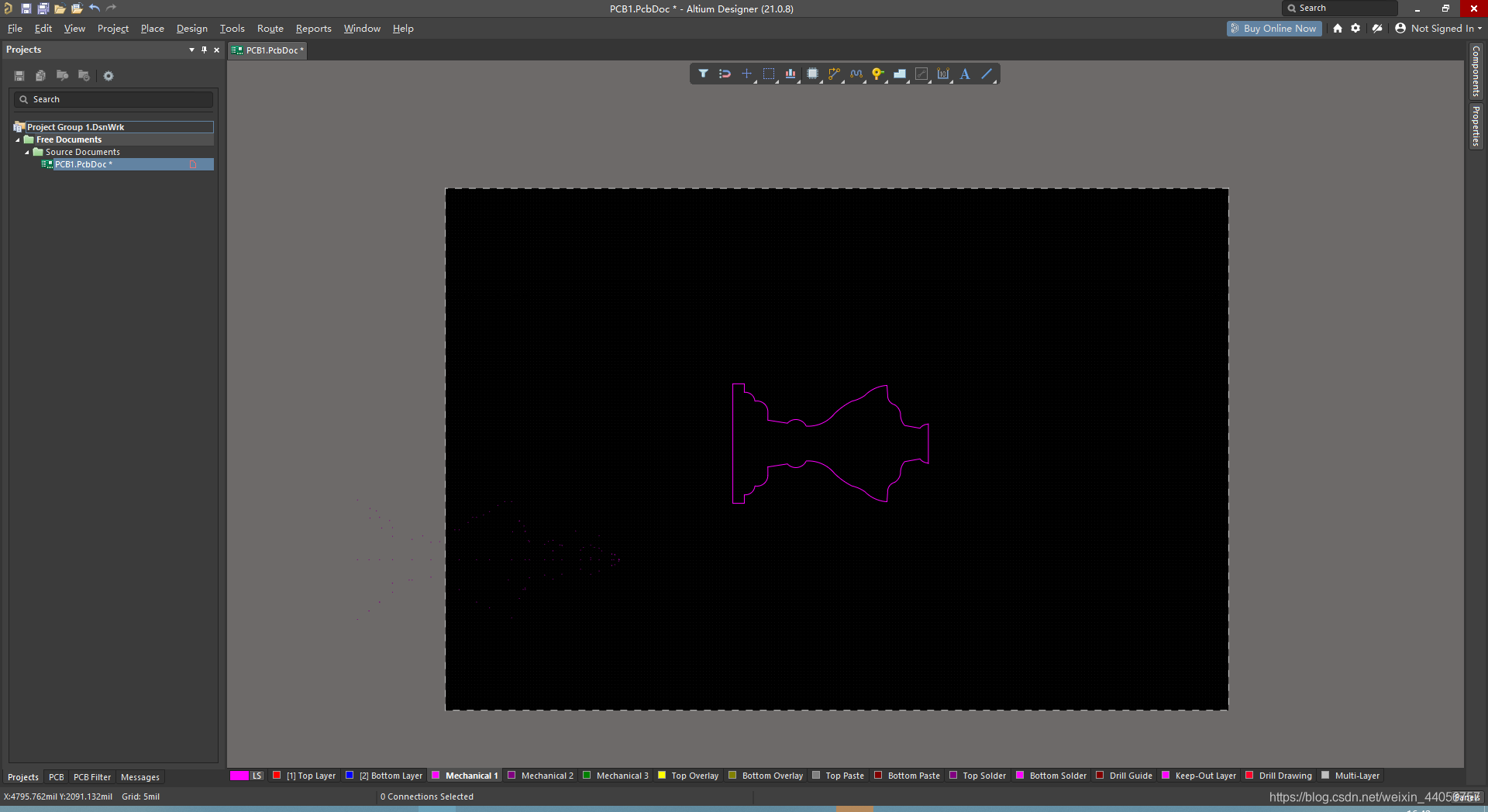Click the Top Overlay yellow color swatch
Viewport: 1488px width, 812px height.
click(x=662, y=775)
